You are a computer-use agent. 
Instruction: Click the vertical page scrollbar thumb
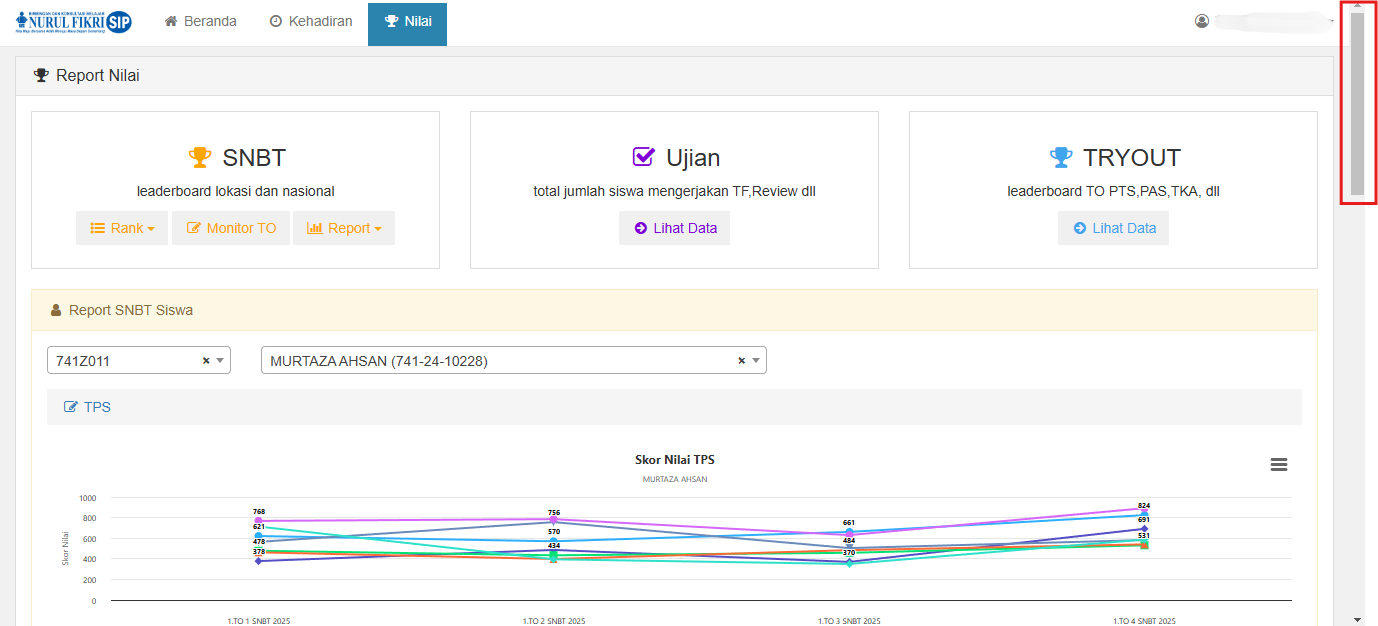point(1356,103)
